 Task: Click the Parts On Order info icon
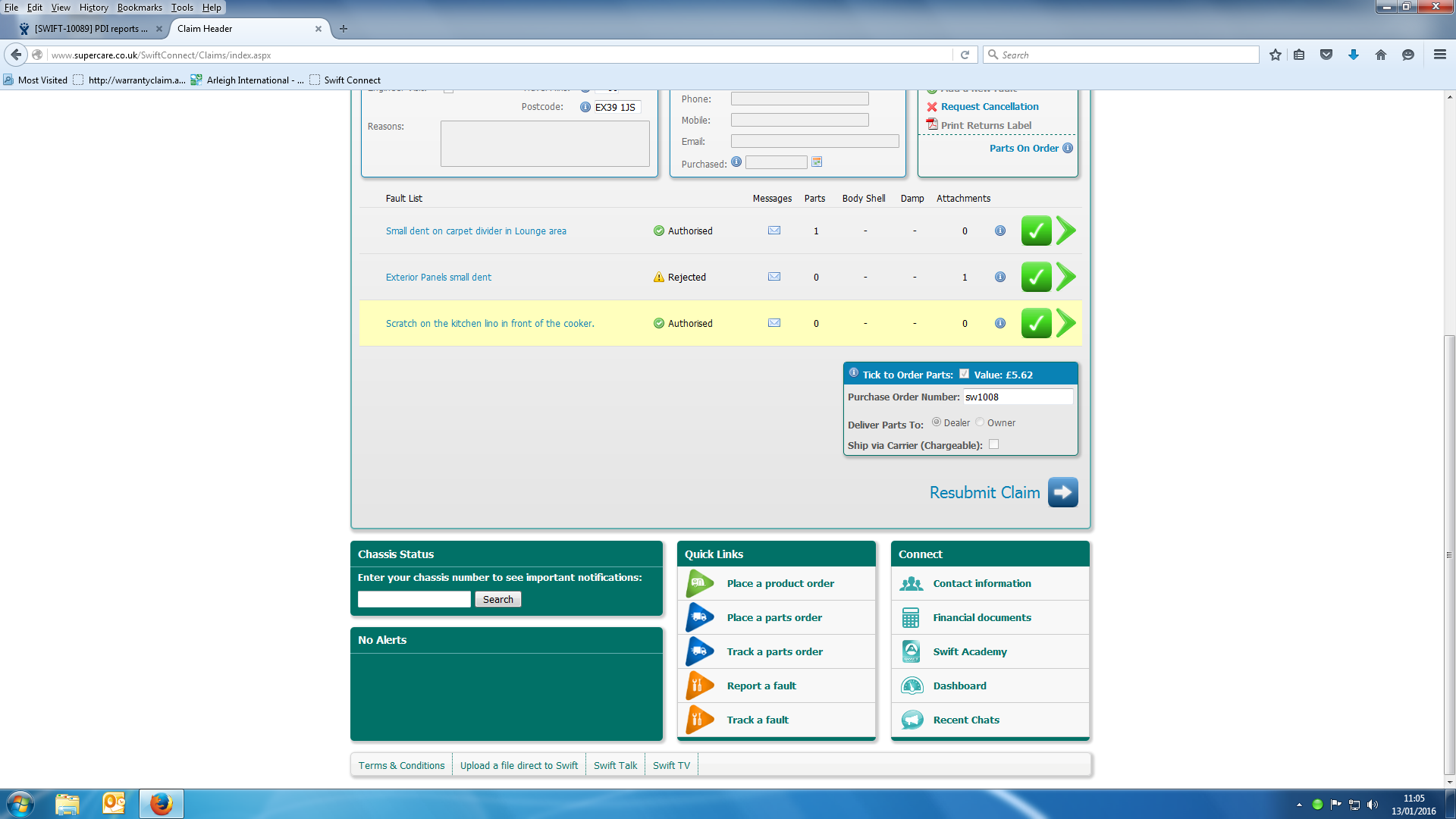pos(1068,148)
